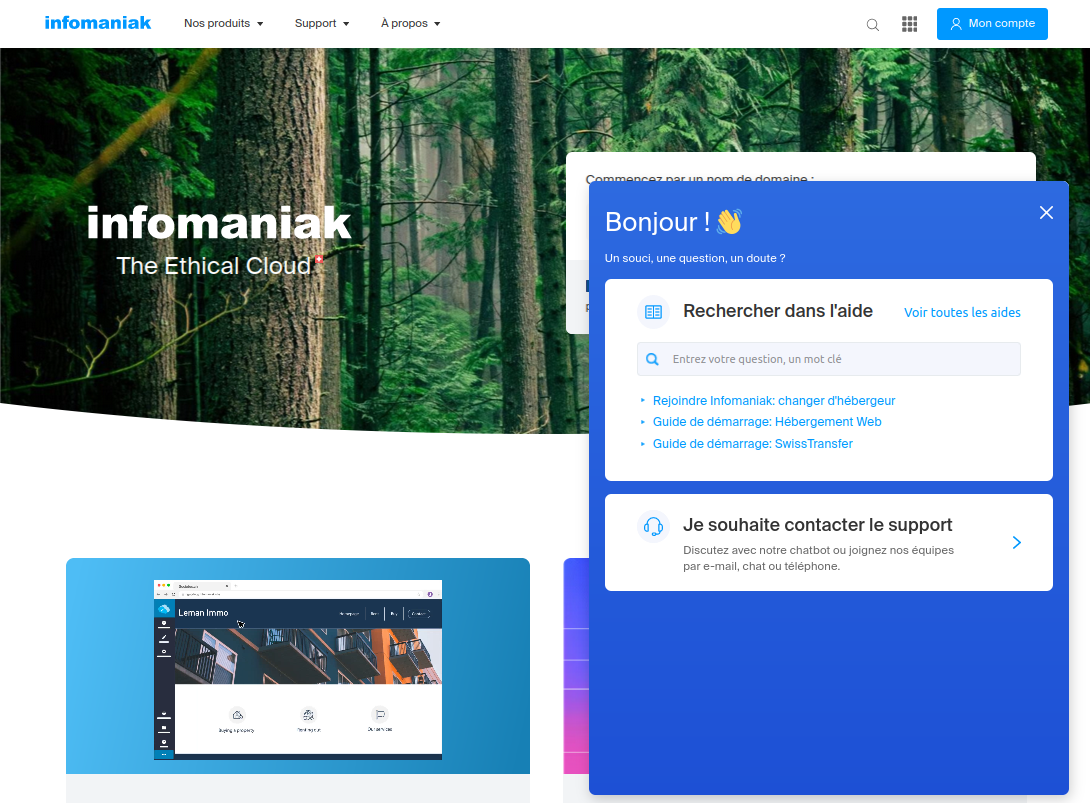Click the Support dropdown chevron
Screen dimensions: 1090x803
click(x=346, y=24)
